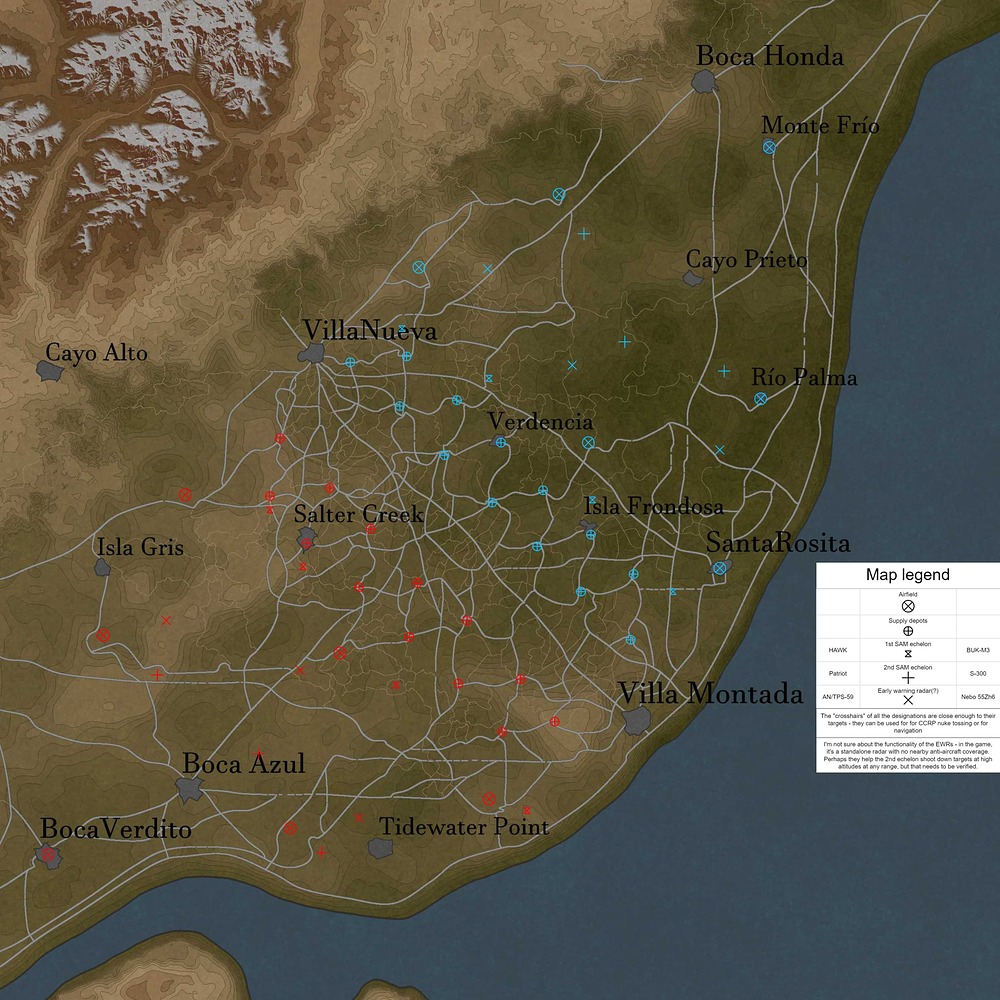Click the red marker near Tidewater Point
1000x1000 pixels.
[489, 800]
